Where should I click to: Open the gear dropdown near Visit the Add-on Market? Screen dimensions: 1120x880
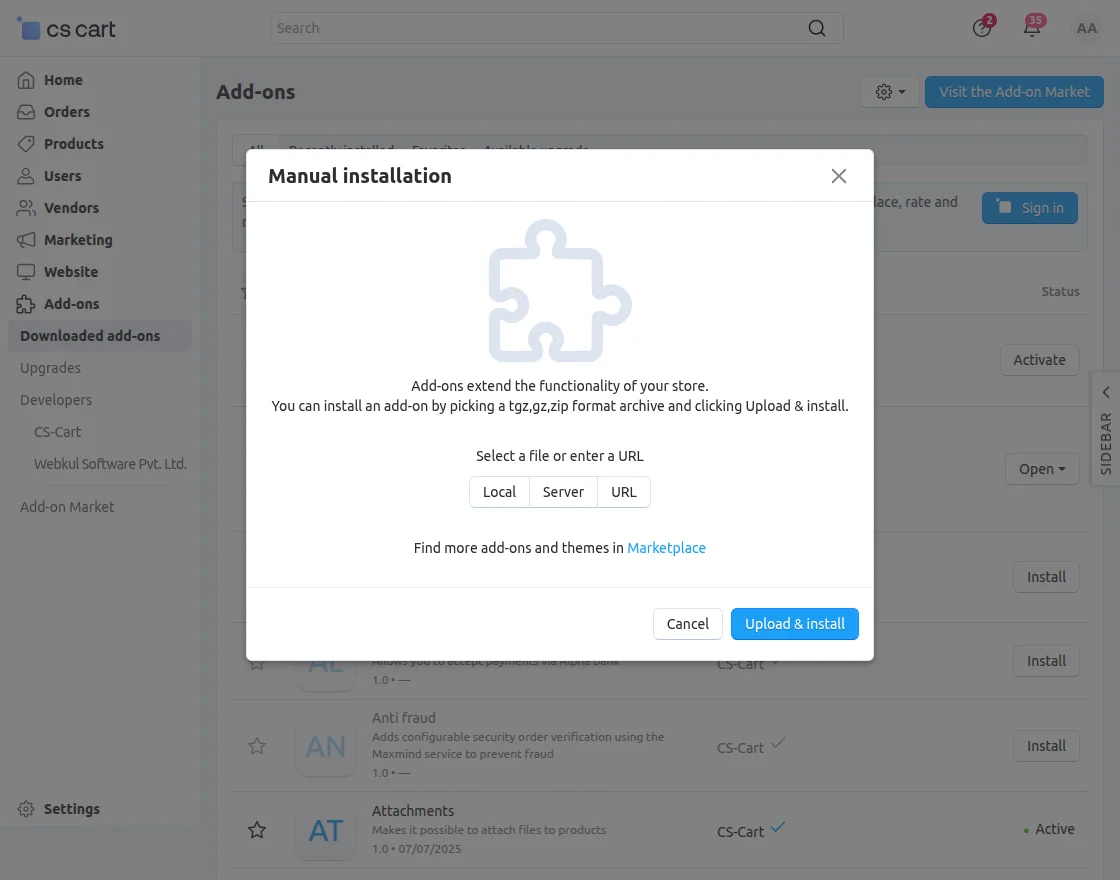888,91
